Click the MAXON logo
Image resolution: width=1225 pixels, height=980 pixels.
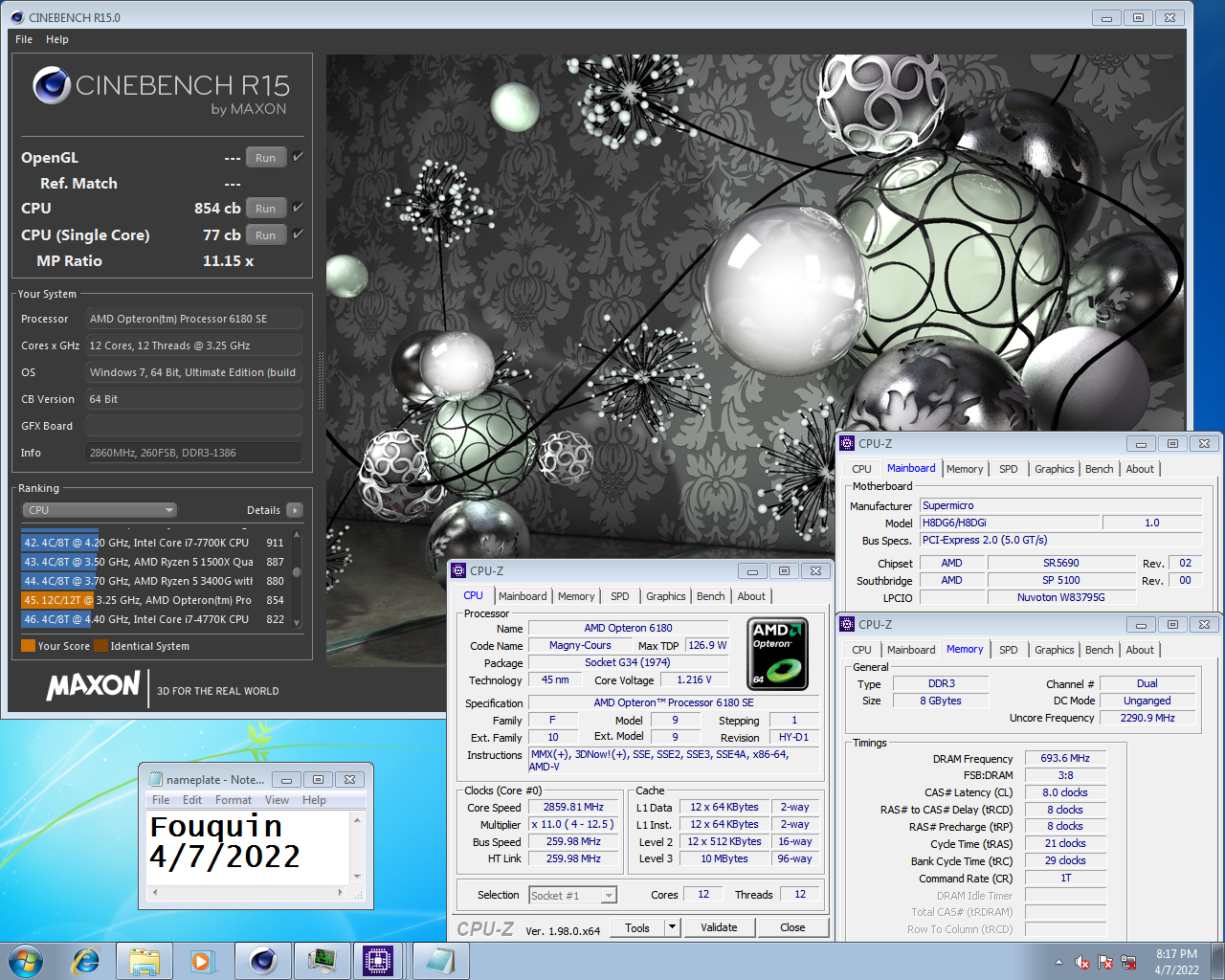(x=94, y=685)
